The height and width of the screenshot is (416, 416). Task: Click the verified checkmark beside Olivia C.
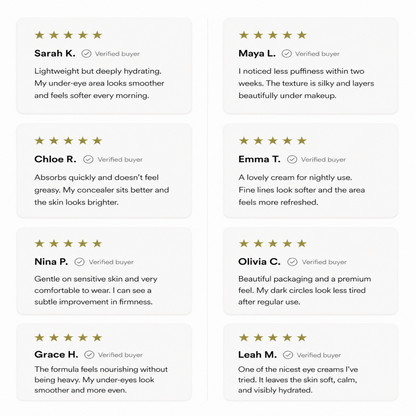coord(292,262)
